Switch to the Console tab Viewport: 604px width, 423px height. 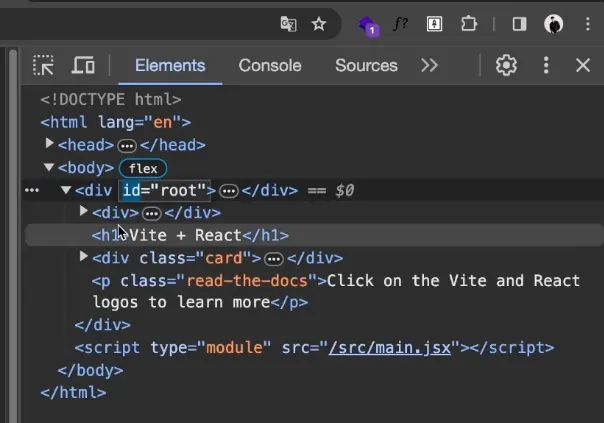coord(270,65)
